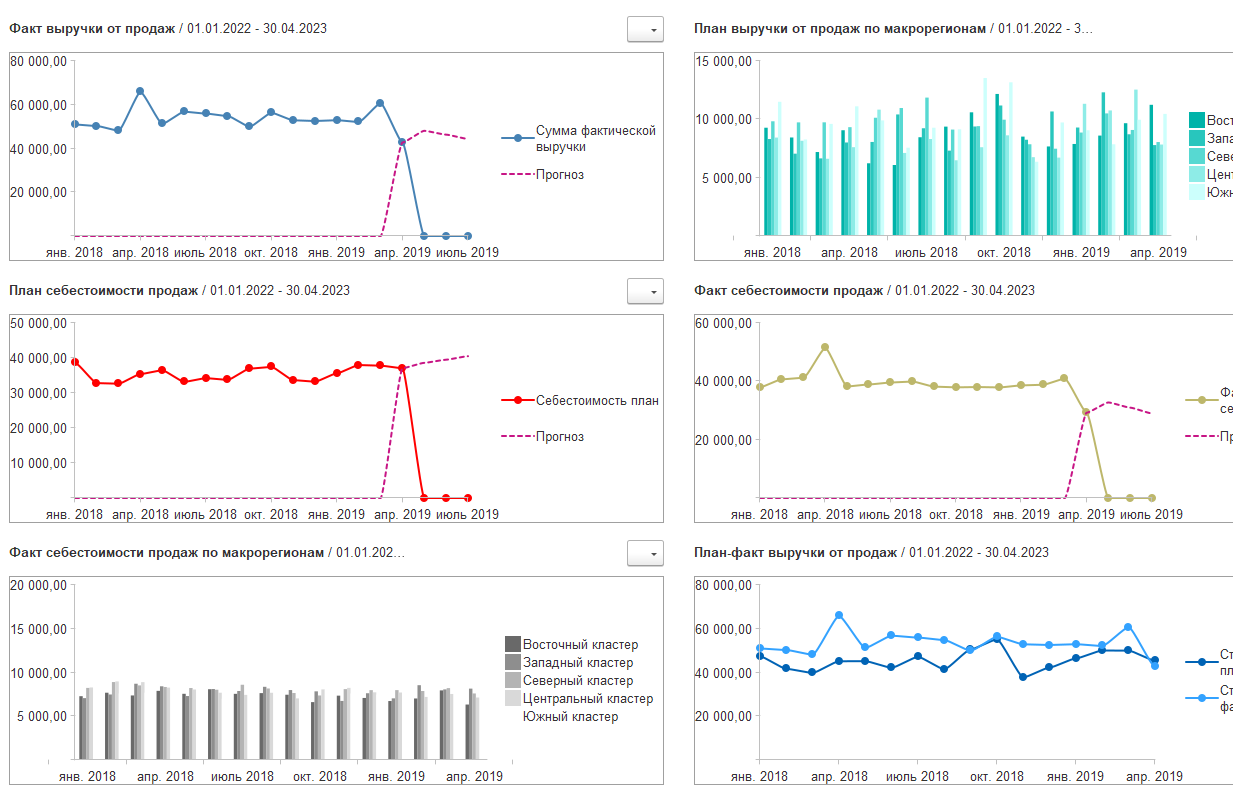Click the highest blue data point in Факт выручки от продаж chart

[140, 91]
